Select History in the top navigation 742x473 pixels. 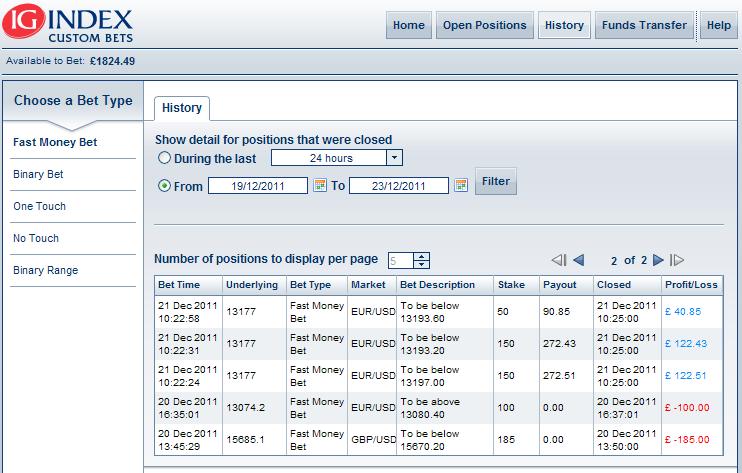click(x=564, y=25)
